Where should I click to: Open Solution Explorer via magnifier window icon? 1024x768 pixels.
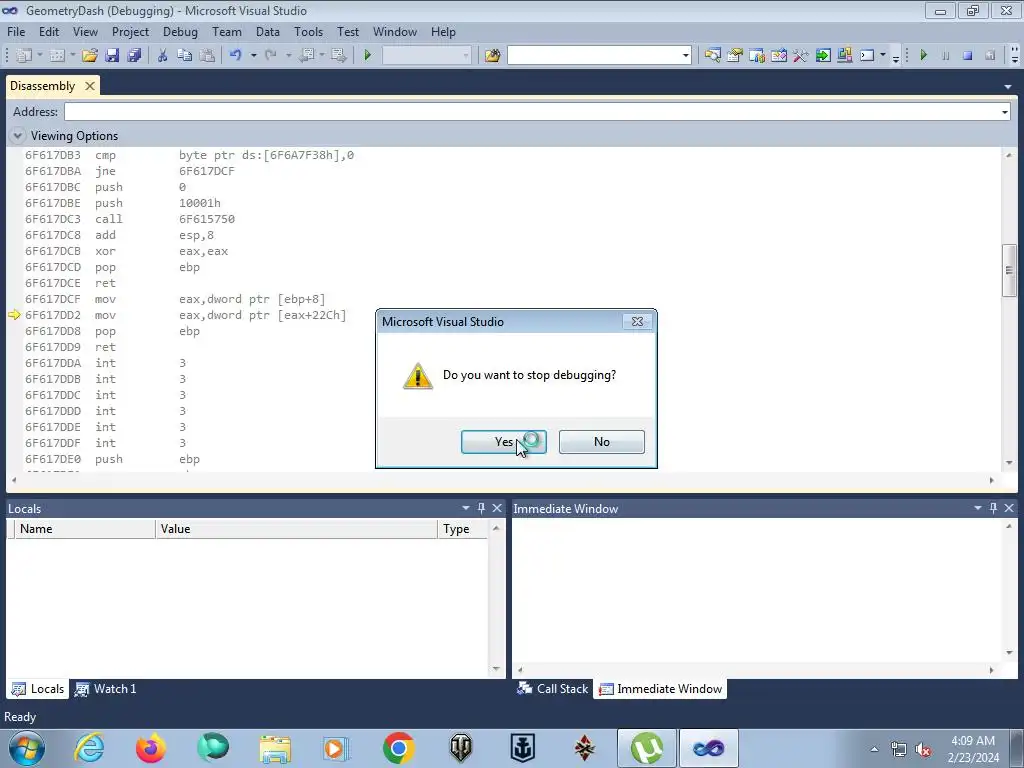tap(712, 56)
